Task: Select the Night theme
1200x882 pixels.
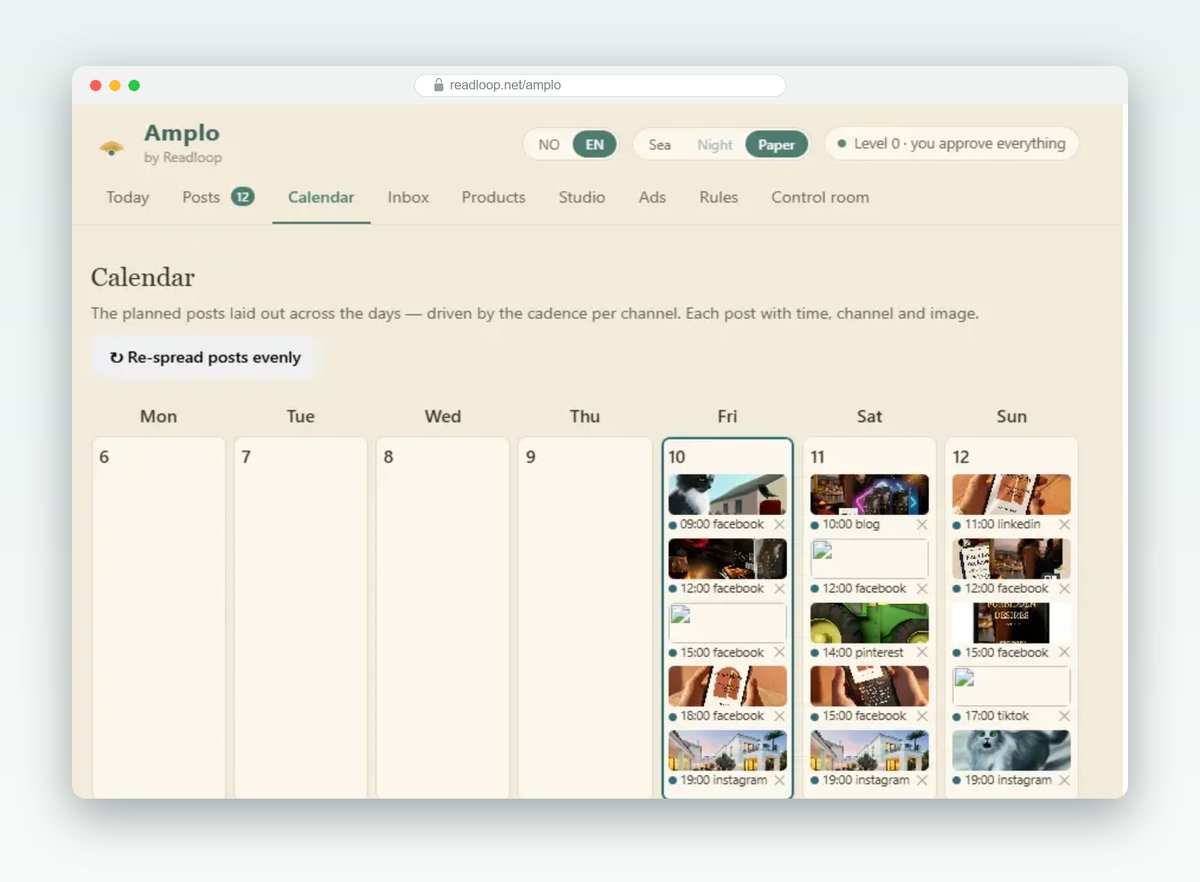Action: coord(715,144)
